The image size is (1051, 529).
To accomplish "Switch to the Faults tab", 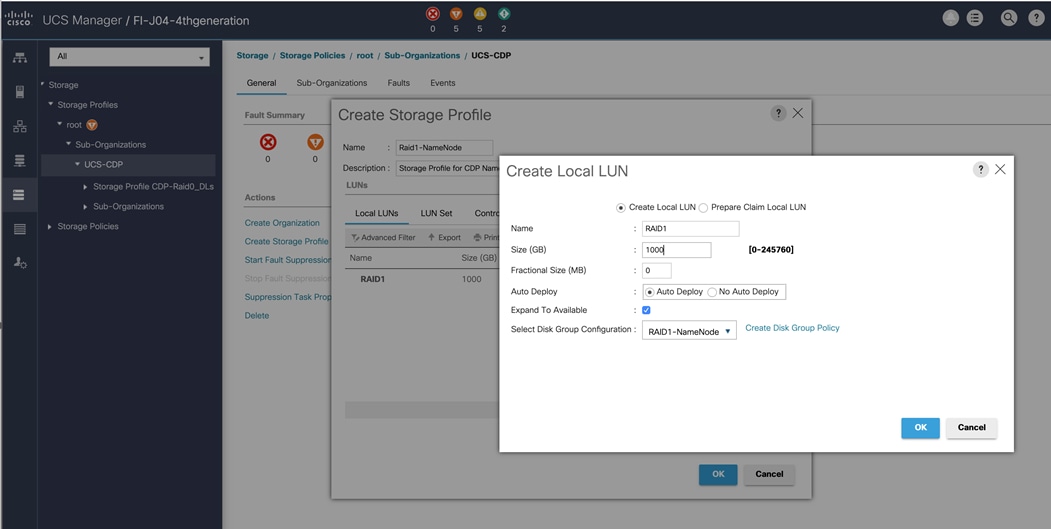I will tap(398, 83).
